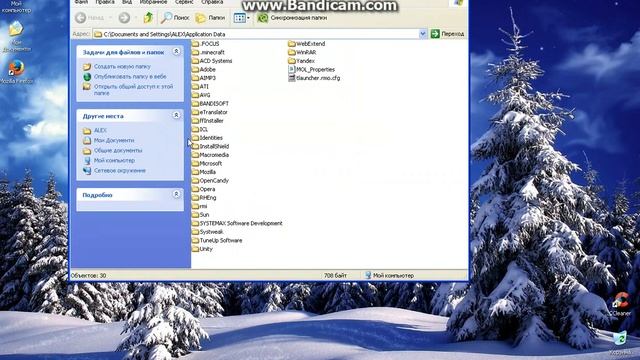640x360 pixels.
Task: Open the Сервис menu
Action: pyautogui.click(x=184, y=2)
